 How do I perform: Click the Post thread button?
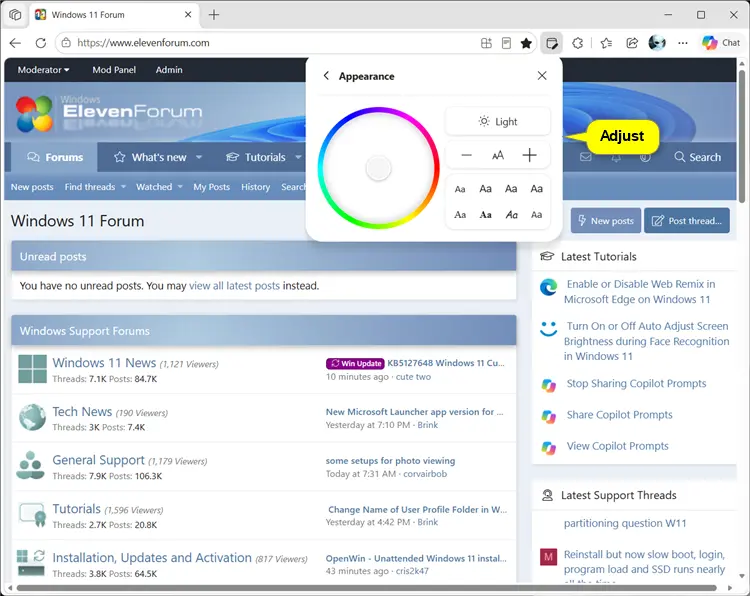[x=687, y=221]
